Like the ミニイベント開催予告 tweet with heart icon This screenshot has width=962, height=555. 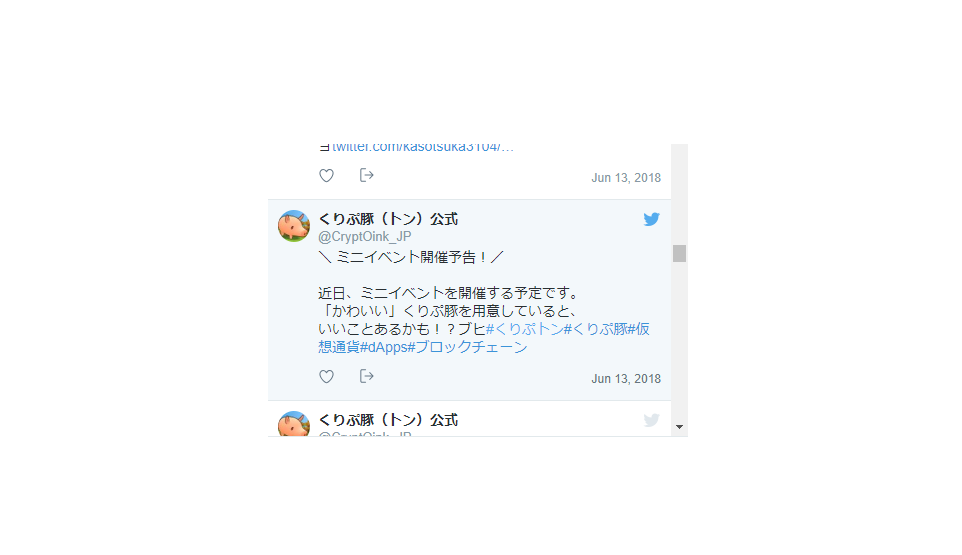point(326,377)
